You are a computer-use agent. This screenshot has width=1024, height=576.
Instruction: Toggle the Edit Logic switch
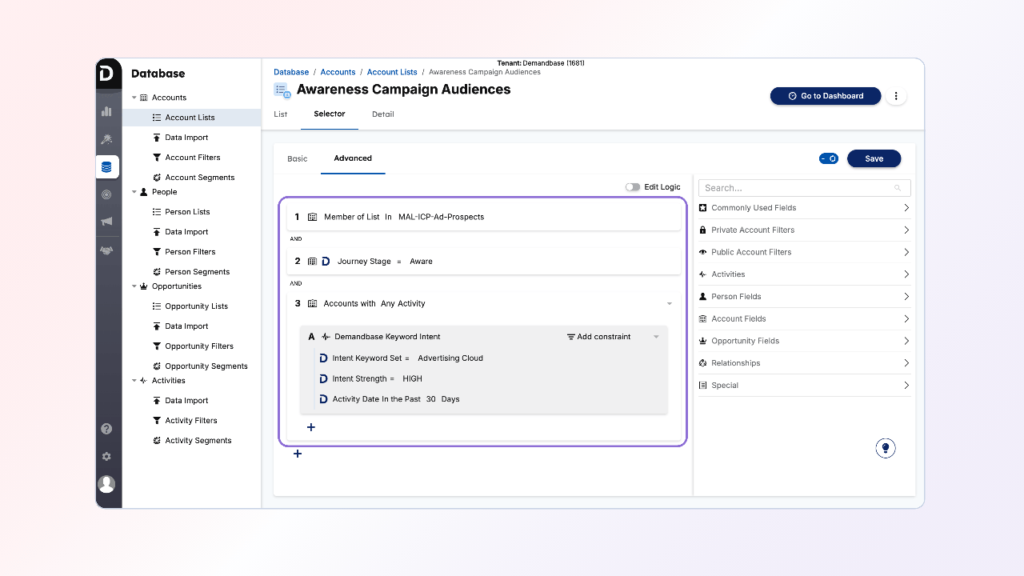pyautogui.click(x=632, y=187)
